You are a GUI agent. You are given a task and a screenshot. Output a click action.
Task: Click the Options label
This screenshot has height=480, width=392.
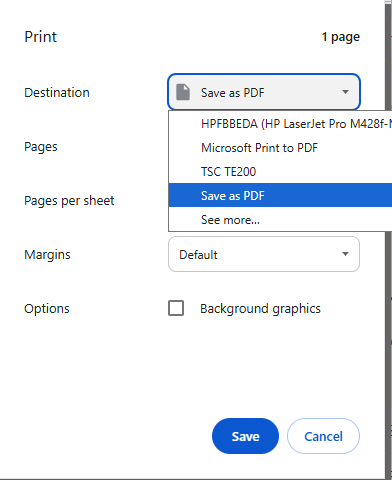(x=47, y=309)
